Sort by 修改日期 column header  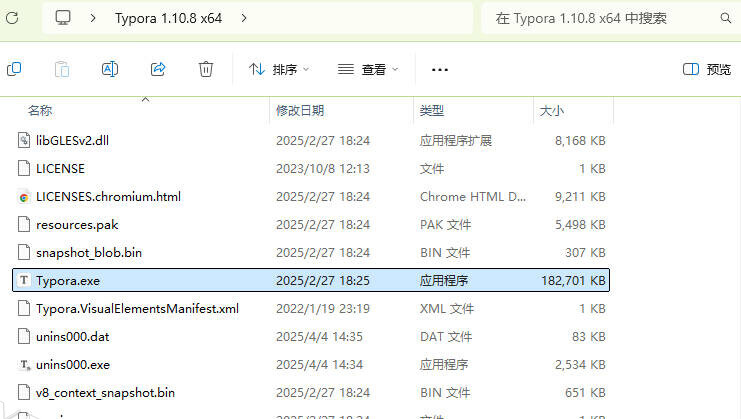300,111
